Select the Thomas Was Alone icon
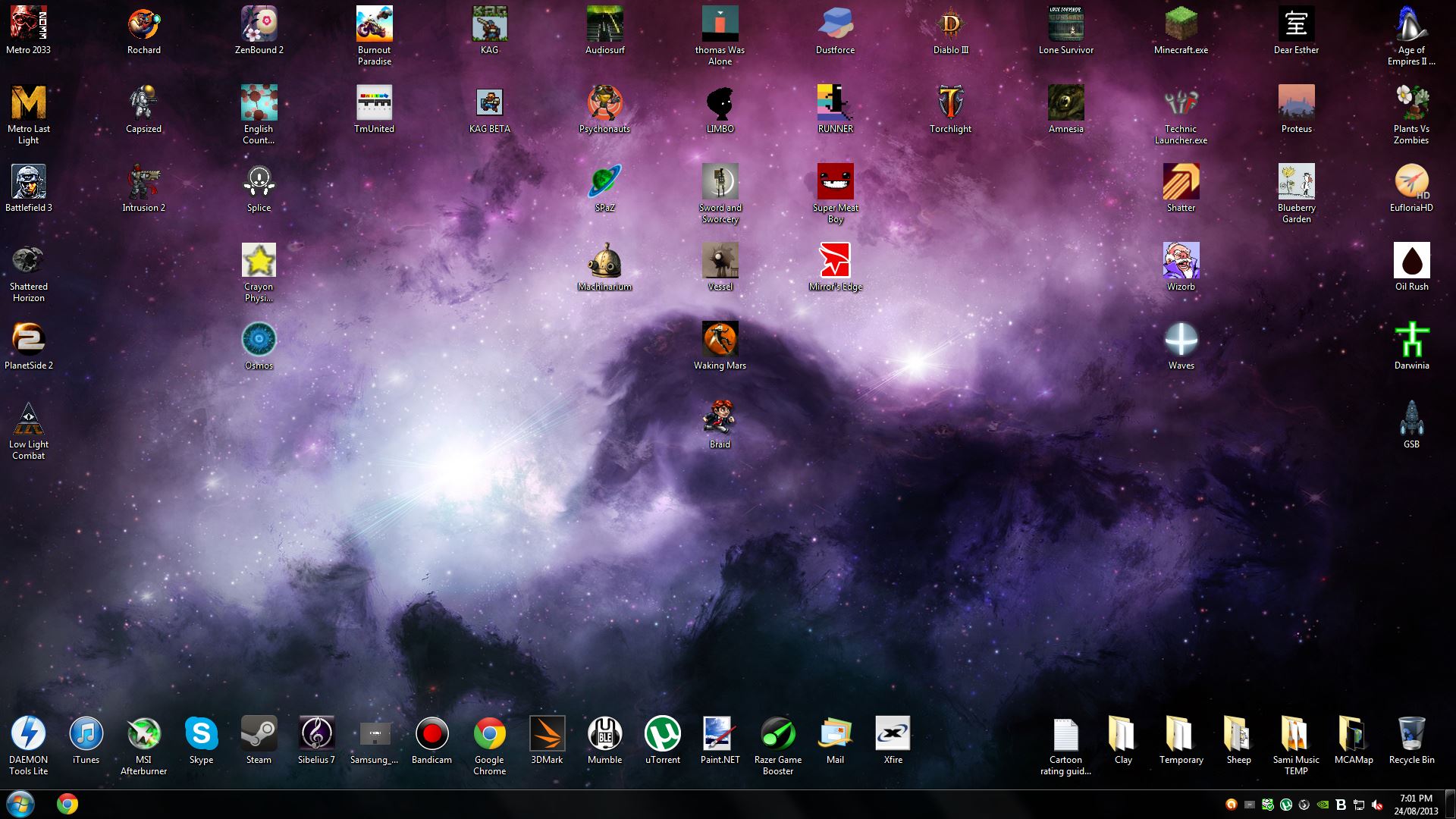Image resolution: width=1456 pixels, height=819 pixels. (x=720, y=37)
